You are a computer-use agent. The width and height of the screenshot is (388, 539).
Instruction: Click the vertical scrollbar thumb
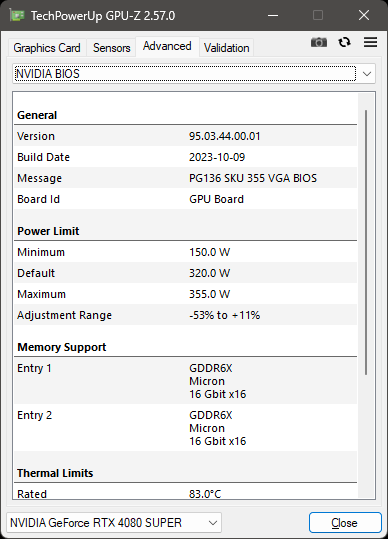366,242
